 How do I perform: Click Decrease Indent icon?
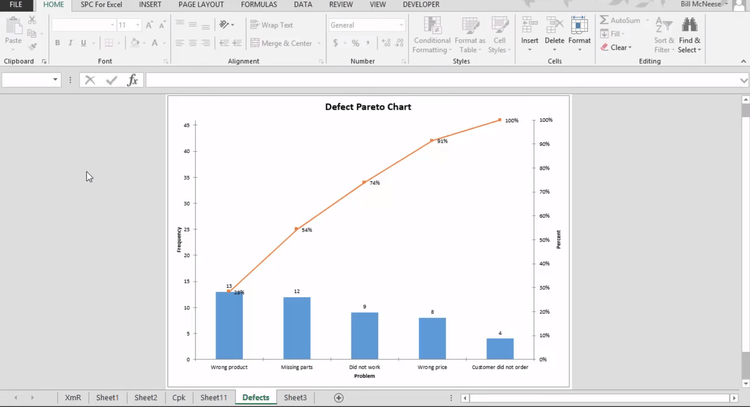click(x=224, y=43)
